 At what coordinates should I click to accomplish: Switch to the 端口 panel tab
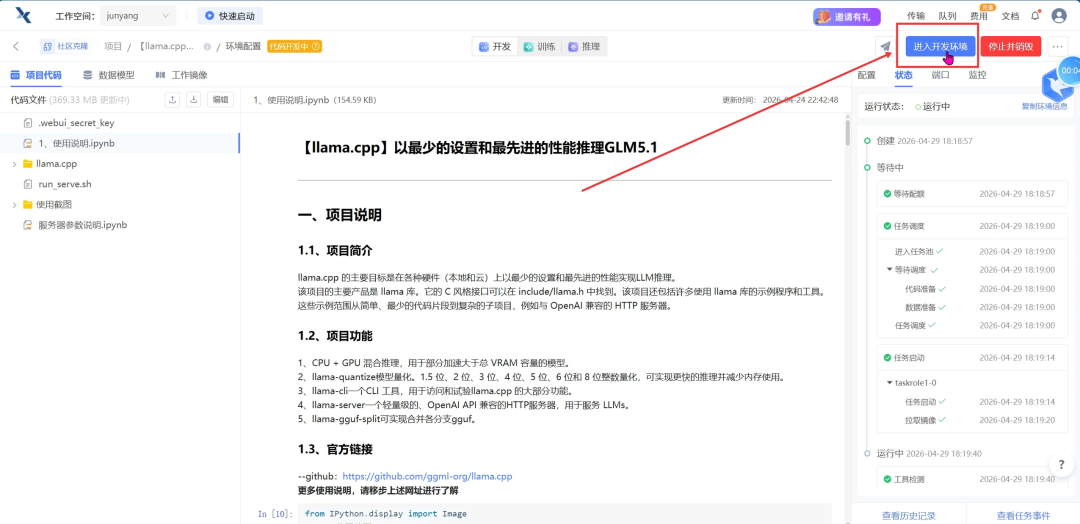point(940,75)
